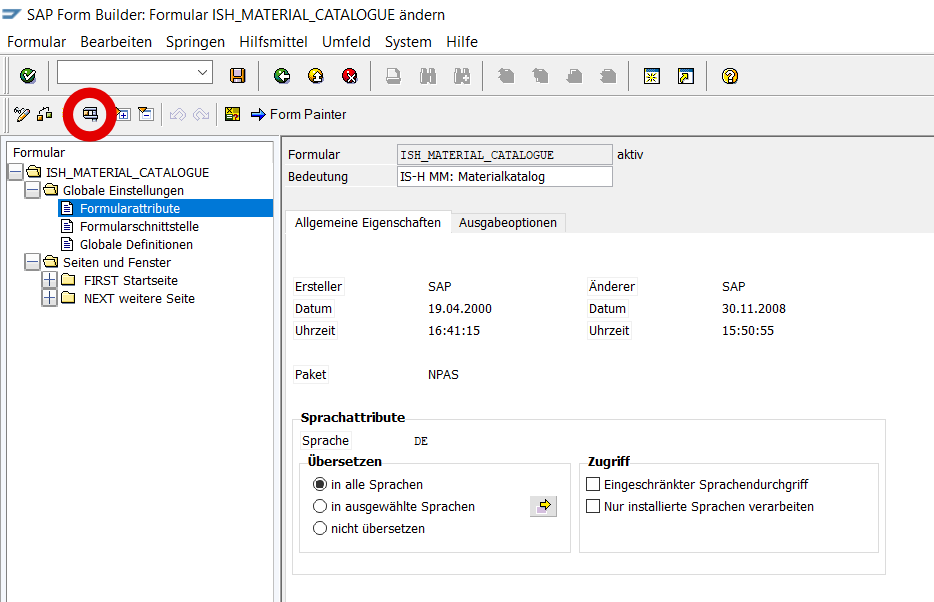Select the Formularschnittstelle tree node
The height and width of the screenshot is (602, 934).
tap(139, 226)
